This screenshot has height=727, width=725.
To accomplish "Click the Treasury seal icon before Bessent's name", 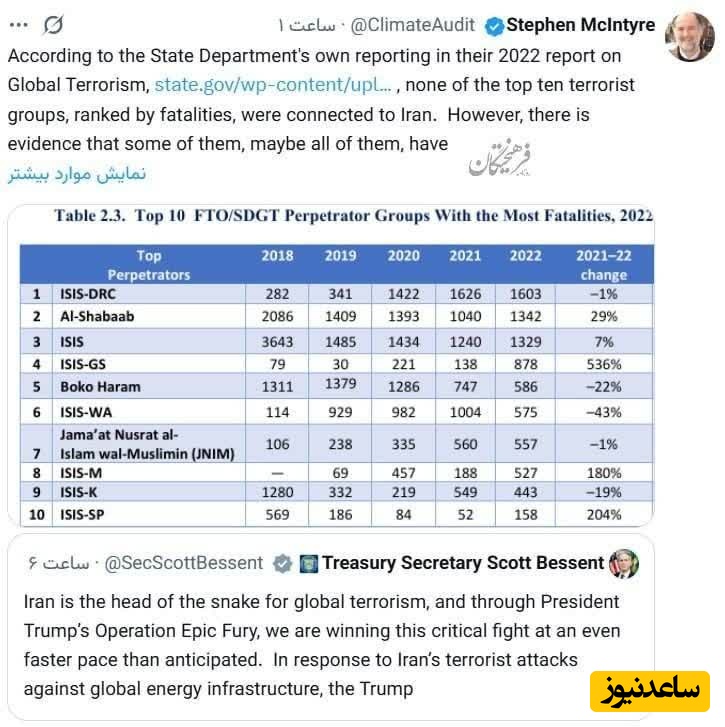I will tap(309, 564).
